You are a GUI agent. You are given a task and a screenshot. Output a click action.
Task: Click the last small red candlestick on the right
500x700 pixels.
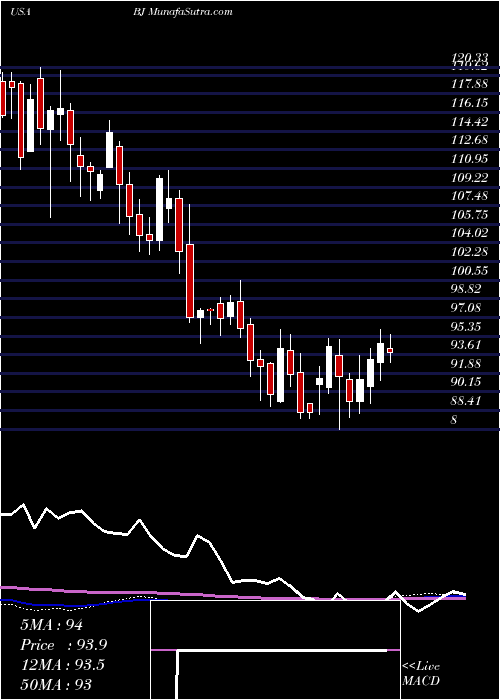(x=390, y=350)
